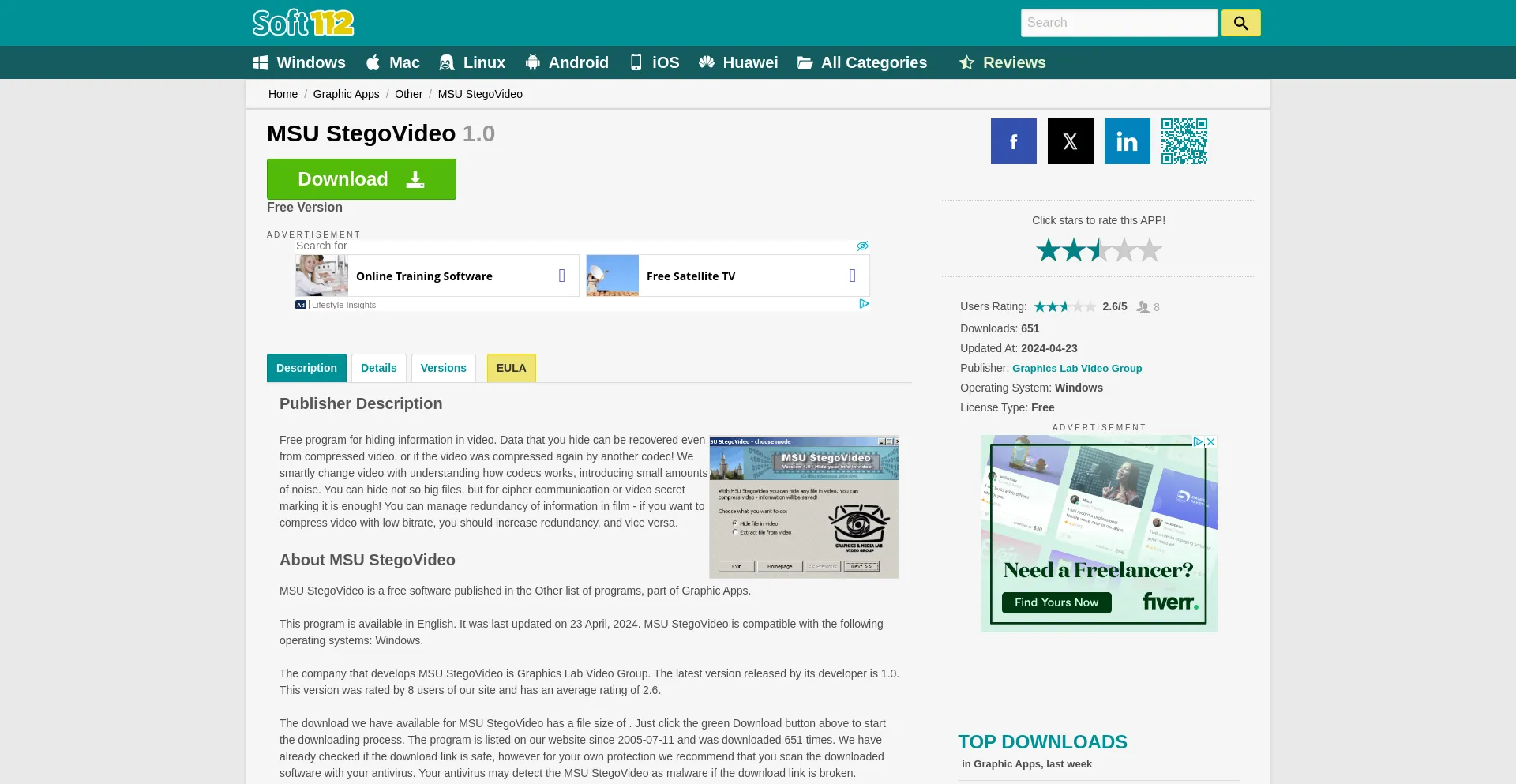The width and height of the screenshot is (1516, 784).
Task: Focus the Search input field
Action: 1119,23
